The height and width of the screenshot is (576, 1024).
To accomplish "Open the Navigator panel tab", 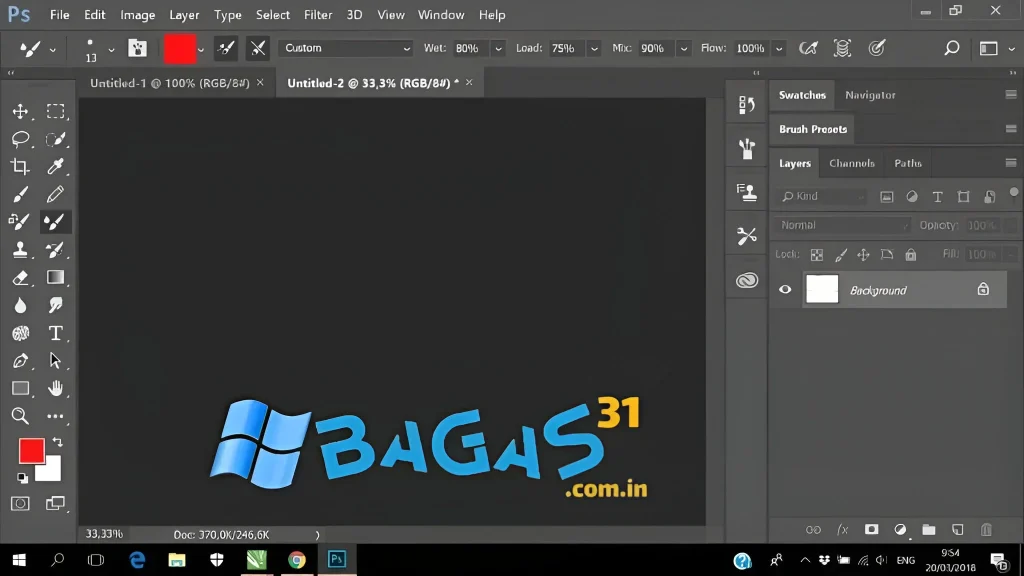I will pyautogui.click(x=870, y=95).
